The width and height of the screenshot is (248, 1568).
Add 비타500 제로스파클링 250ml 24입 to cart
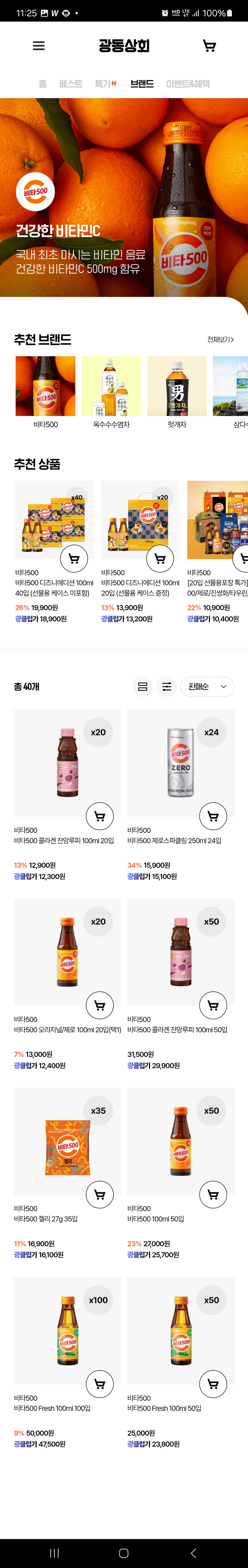(x=213, y=816)
